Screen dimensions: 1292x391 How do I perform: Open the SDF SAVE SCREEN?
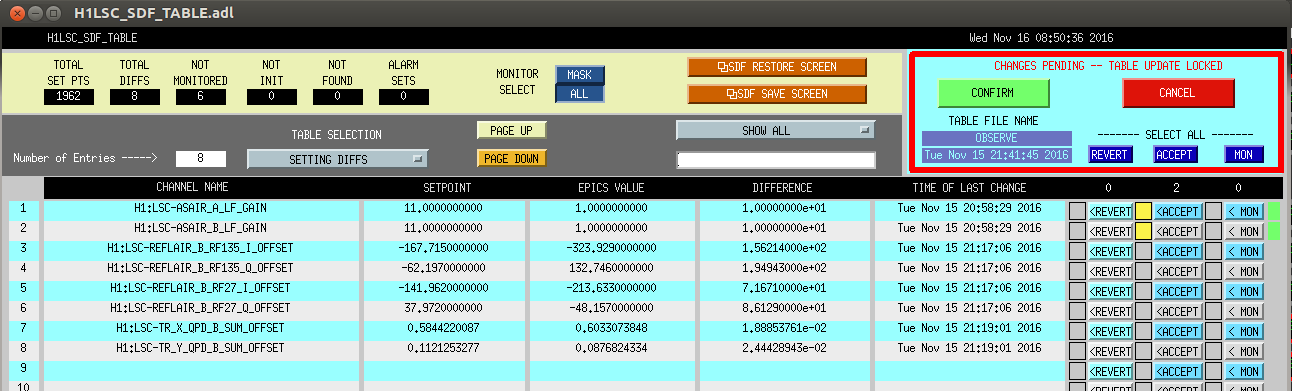coord(777,94)
